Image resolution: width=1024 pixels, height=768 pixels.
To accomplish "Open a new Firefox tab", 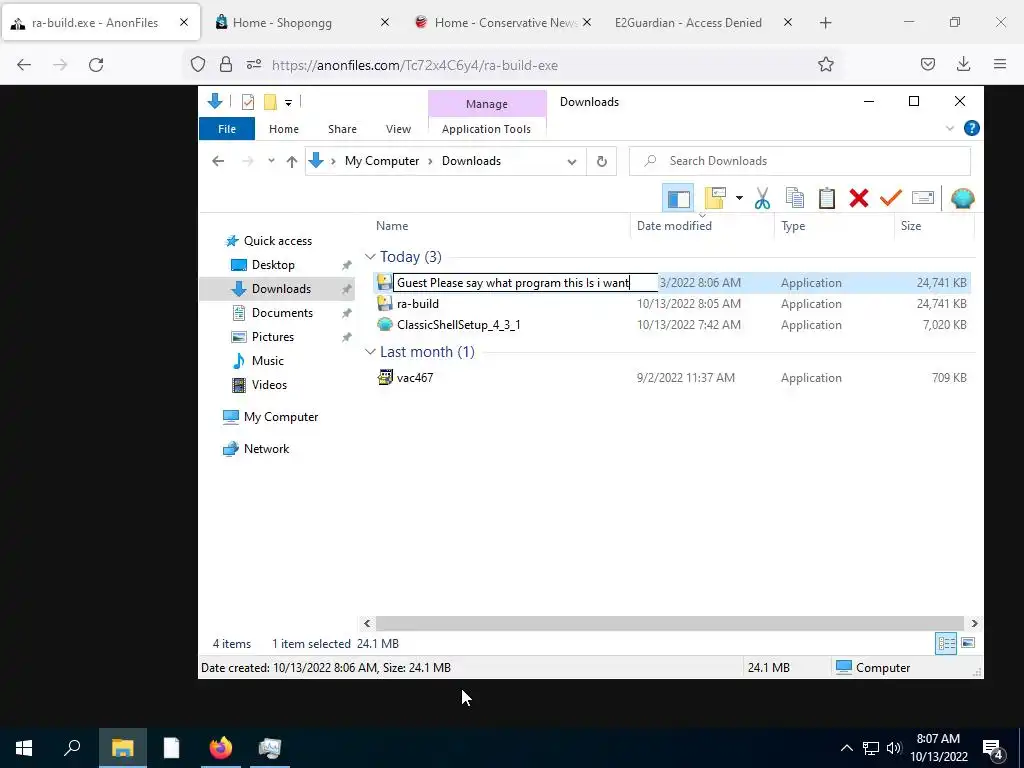I will coord(825,23).
